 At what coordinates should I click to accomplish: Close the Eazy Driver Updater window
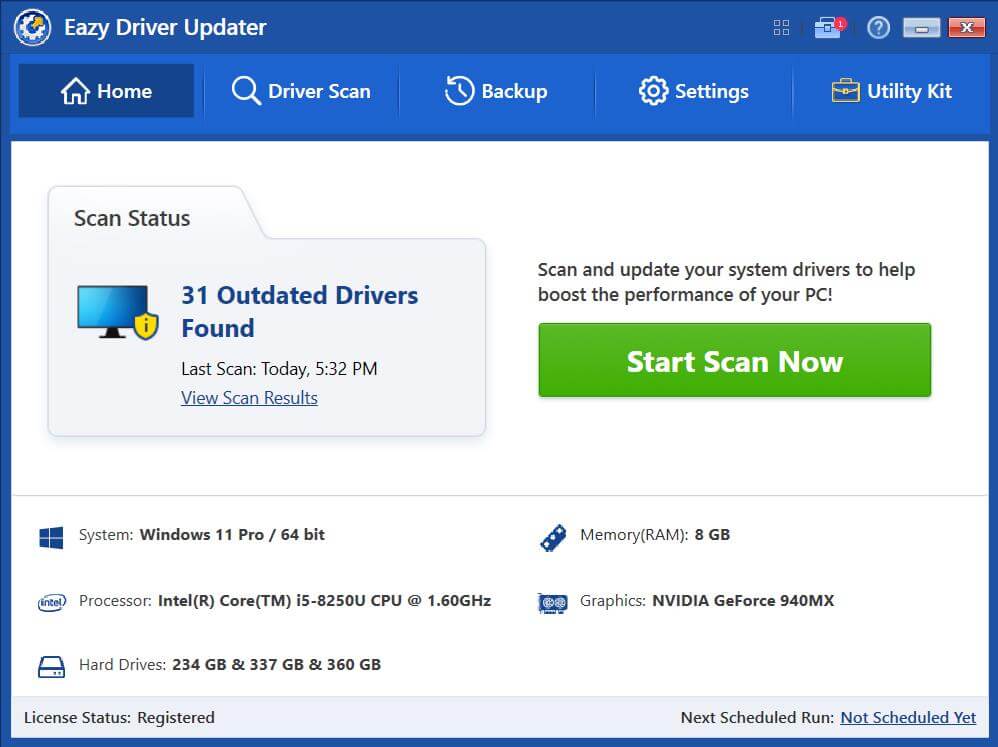(966, 27)
